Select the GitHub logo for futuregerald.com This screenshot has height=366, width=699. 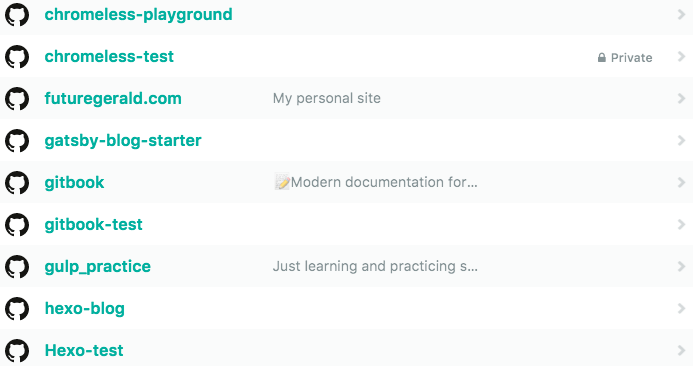(x=17, y=99)
